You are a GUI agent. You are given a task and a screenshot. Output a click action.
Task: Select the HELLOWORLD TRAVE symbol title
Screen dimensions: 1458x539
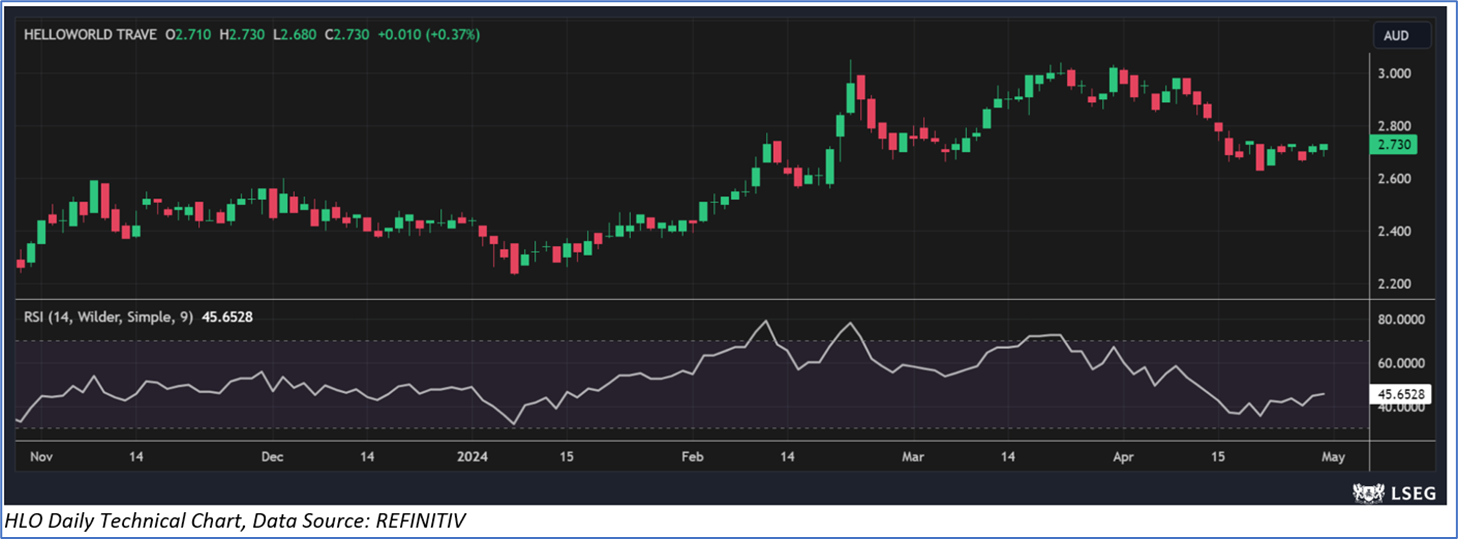pos(92,35)
